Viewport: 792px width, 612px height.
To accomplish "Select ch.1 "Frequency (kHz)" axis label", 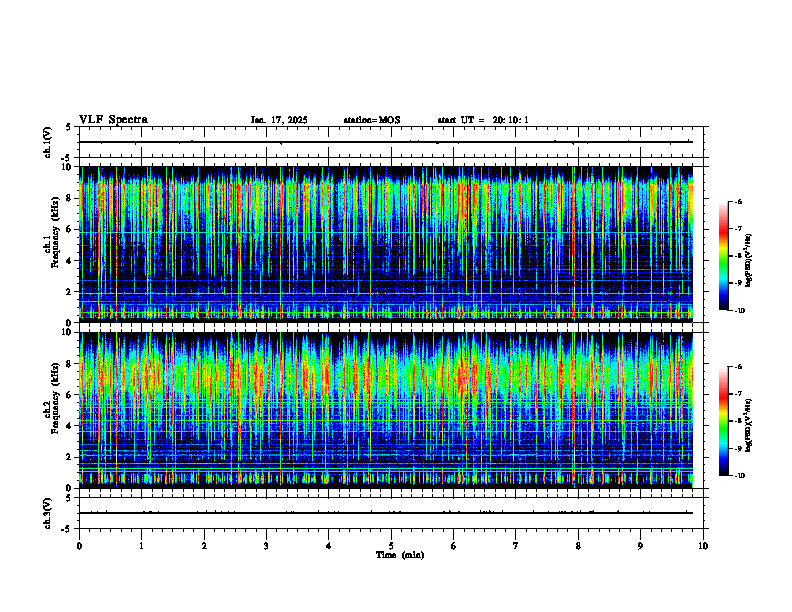I will (x=55, y=232).
